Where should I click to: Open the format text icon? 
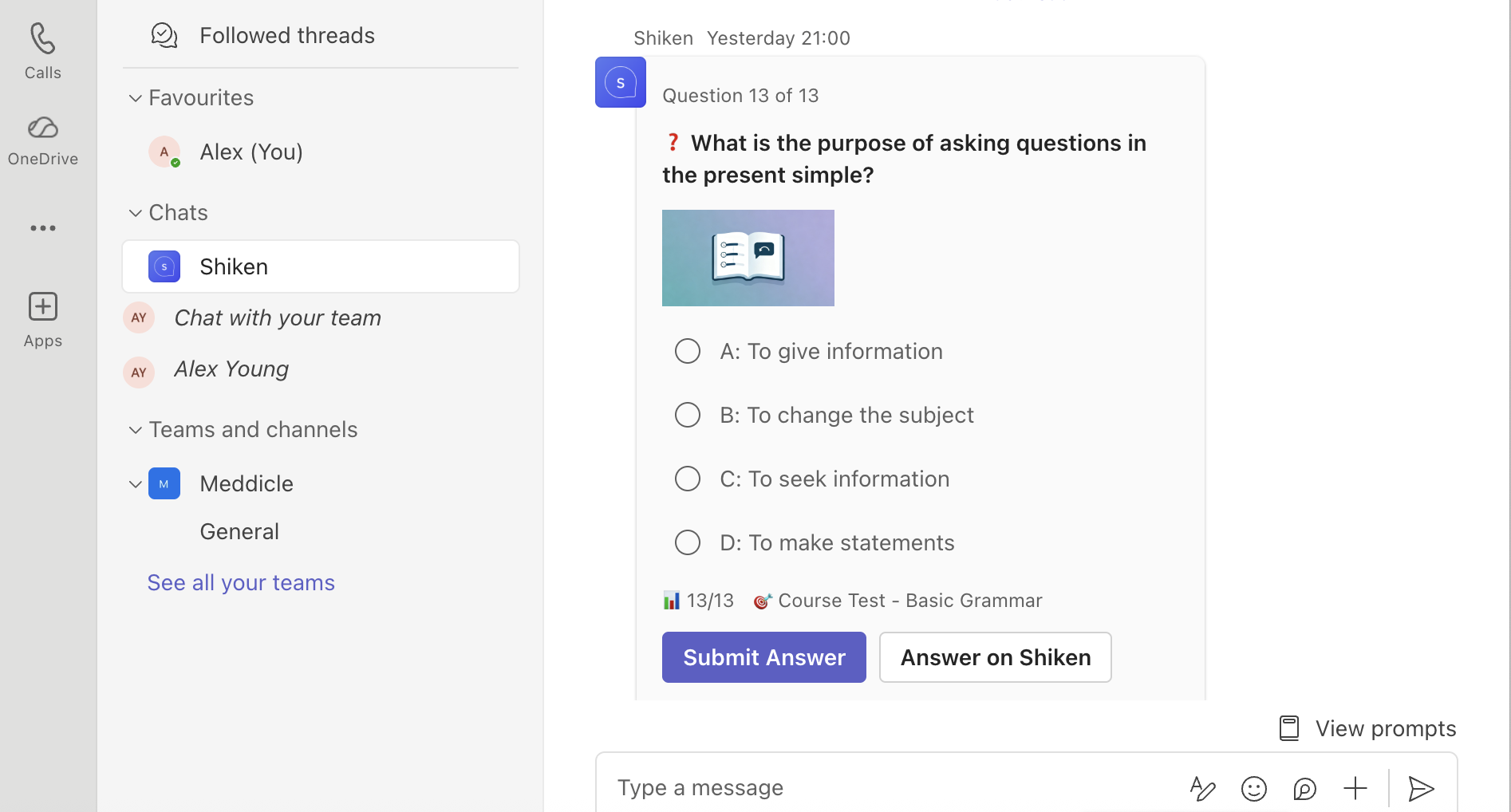click(1202, 789)
